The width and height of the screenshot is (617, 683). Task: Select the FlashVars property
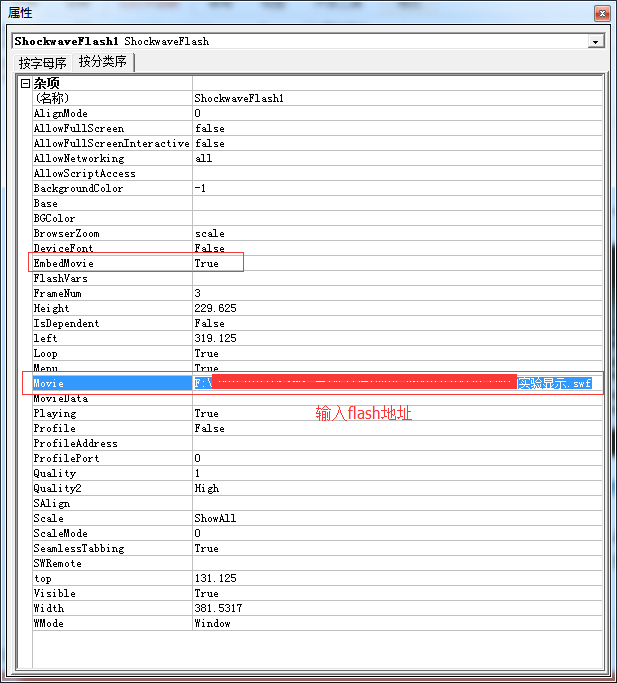pyautogui.click(x=112, y=278)
